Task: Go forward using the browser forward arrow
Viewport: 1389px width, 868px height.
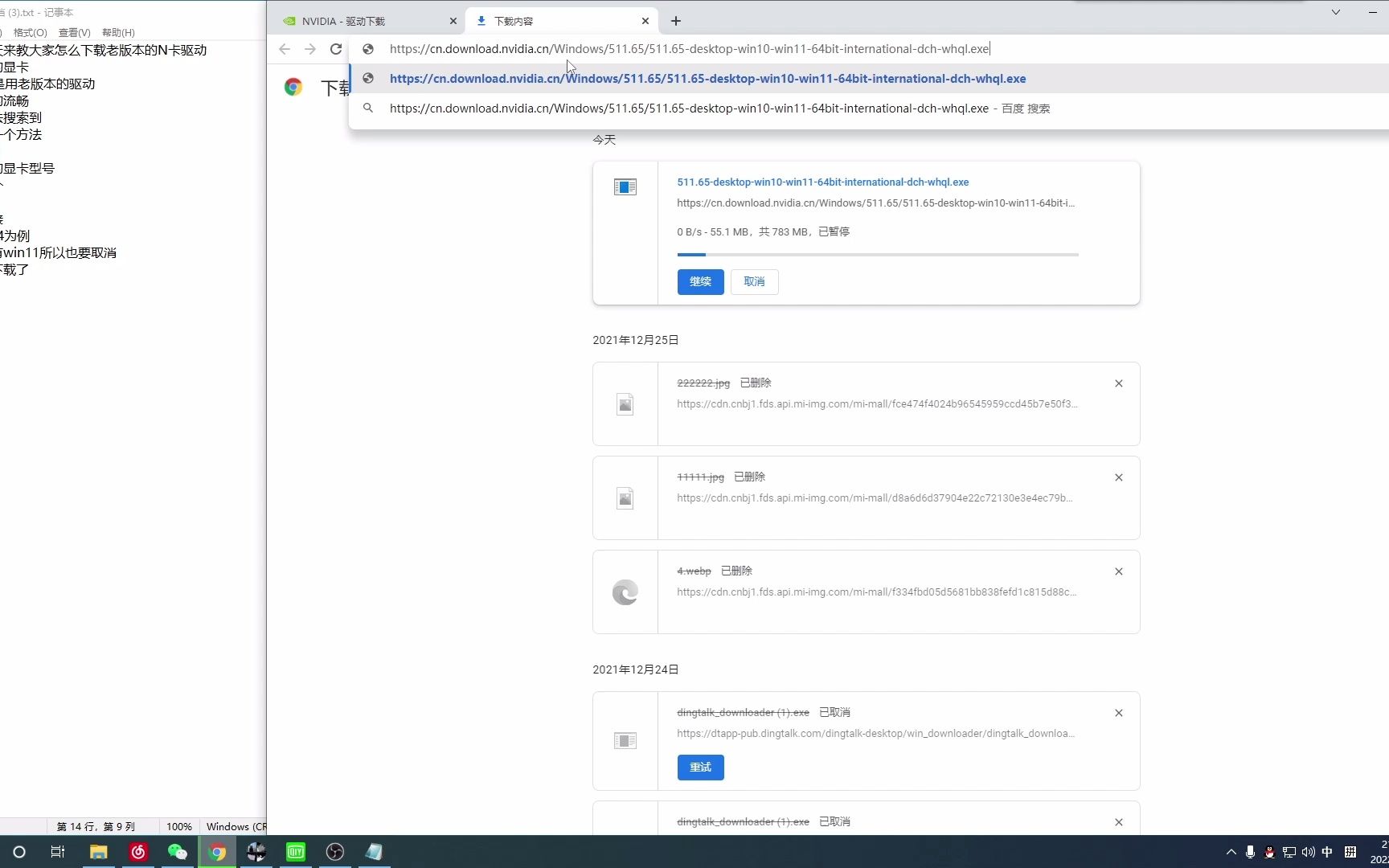Action: pos(310,49)
